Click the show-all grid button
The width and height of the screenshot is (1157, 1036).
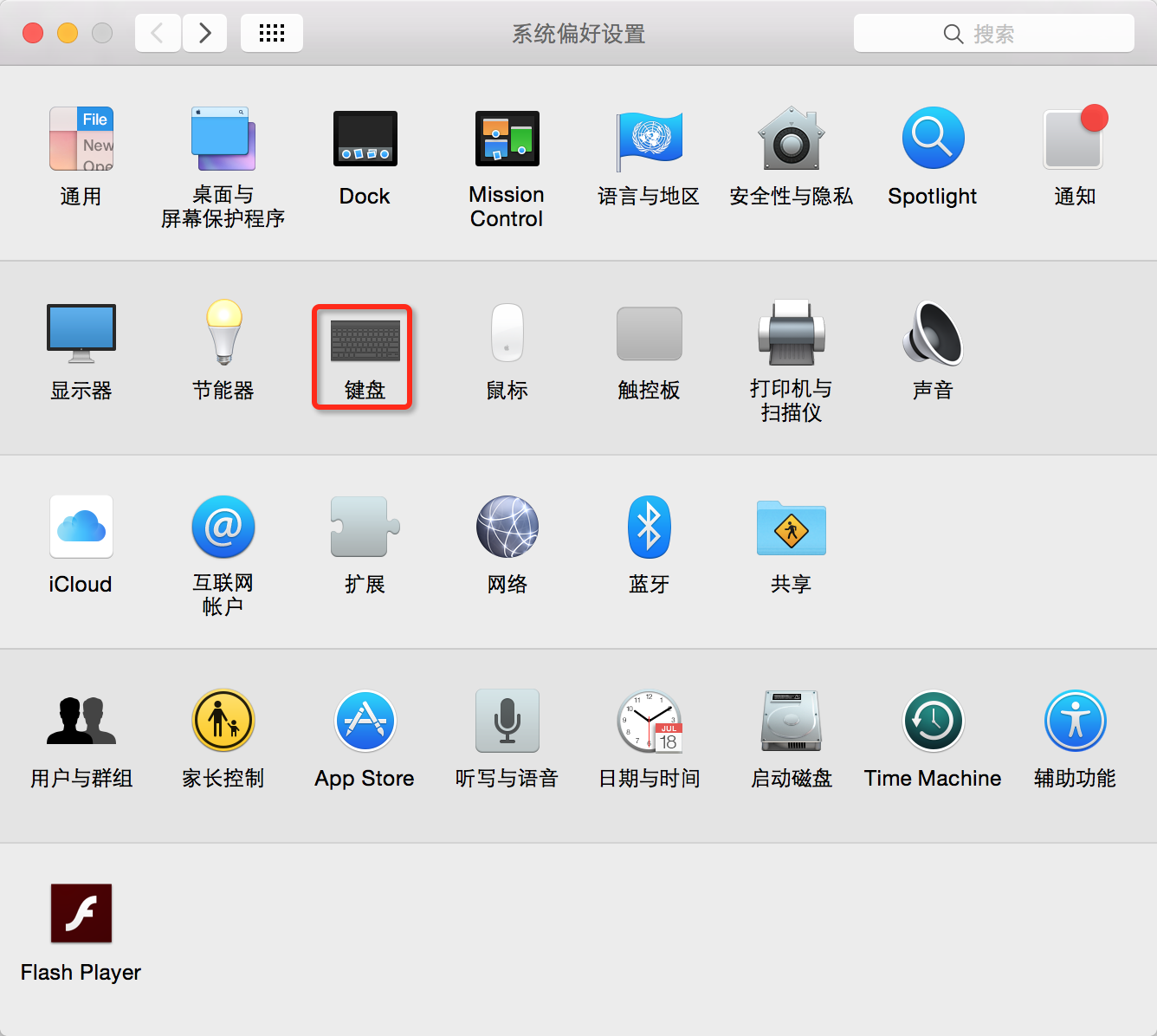coord(272,34)
